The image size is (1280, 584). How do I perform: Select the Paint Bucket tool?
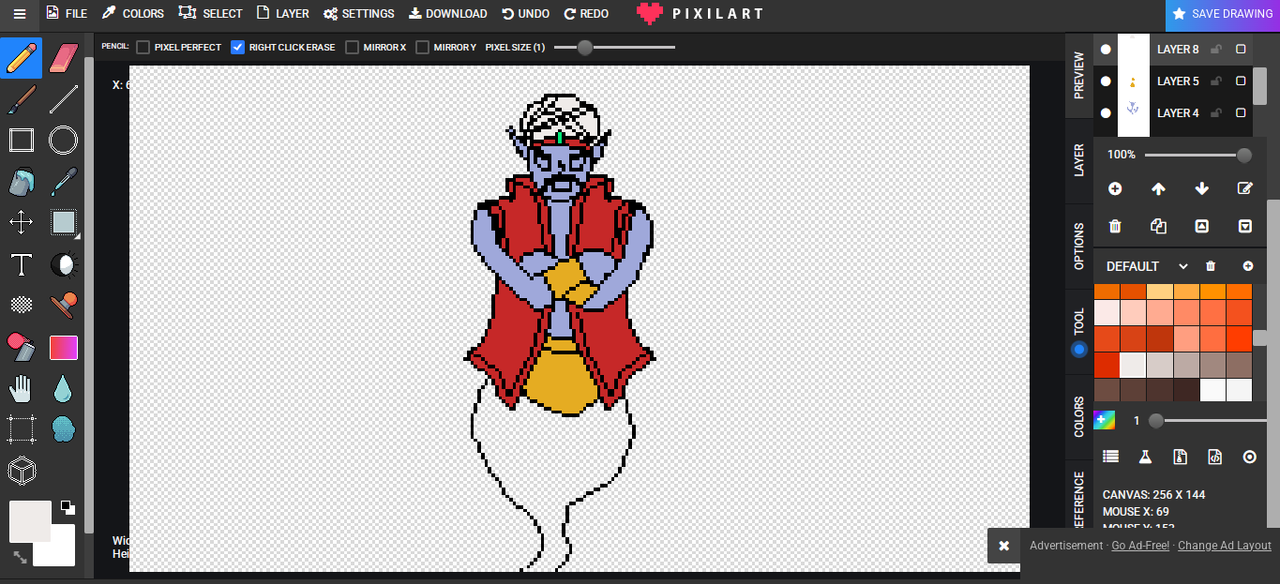(21, 182)
